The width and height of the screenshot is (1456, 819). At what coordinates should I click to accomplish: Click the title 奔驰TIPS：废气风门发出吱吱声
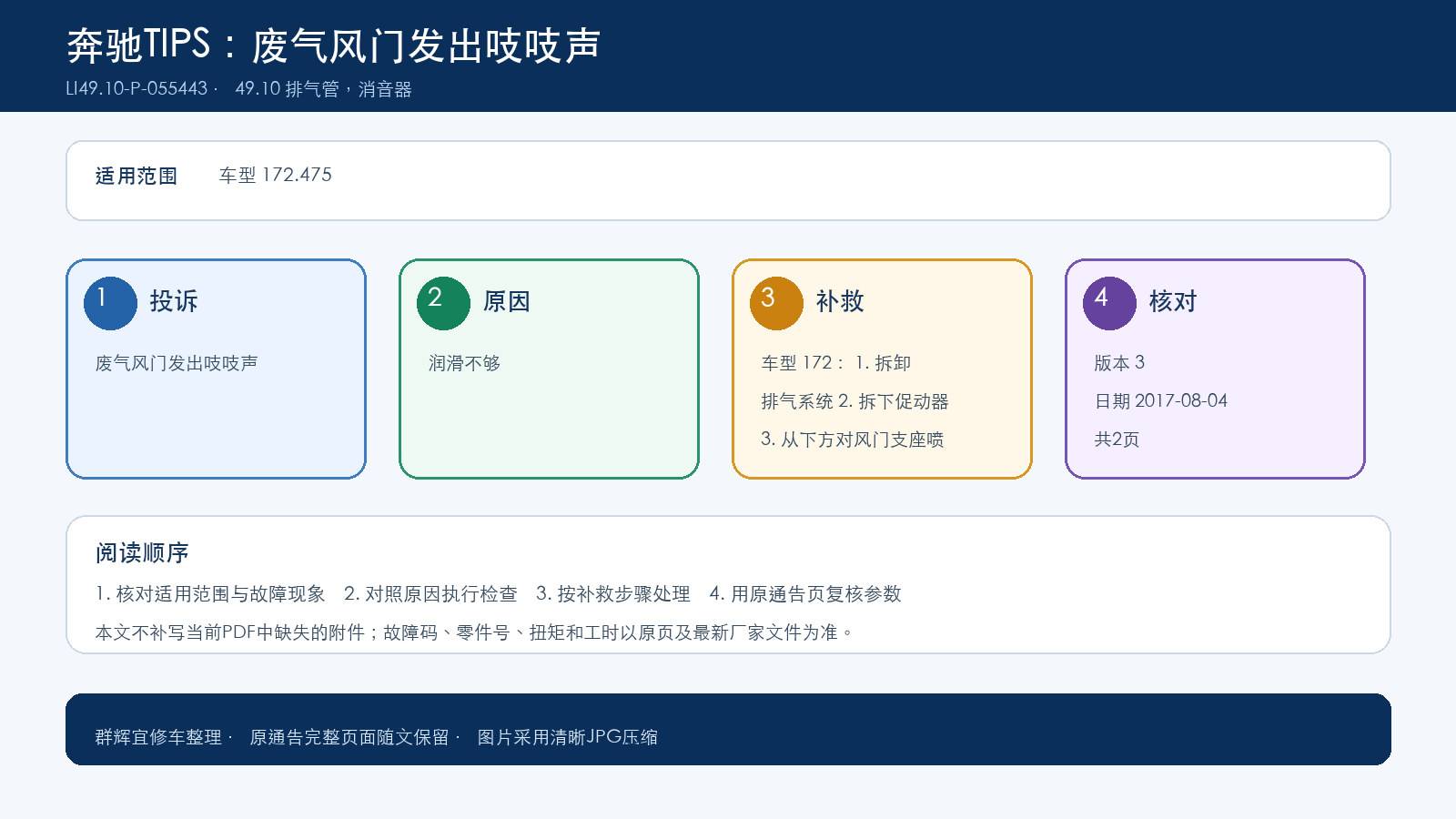pyautogui.click(x=333, y=45)
